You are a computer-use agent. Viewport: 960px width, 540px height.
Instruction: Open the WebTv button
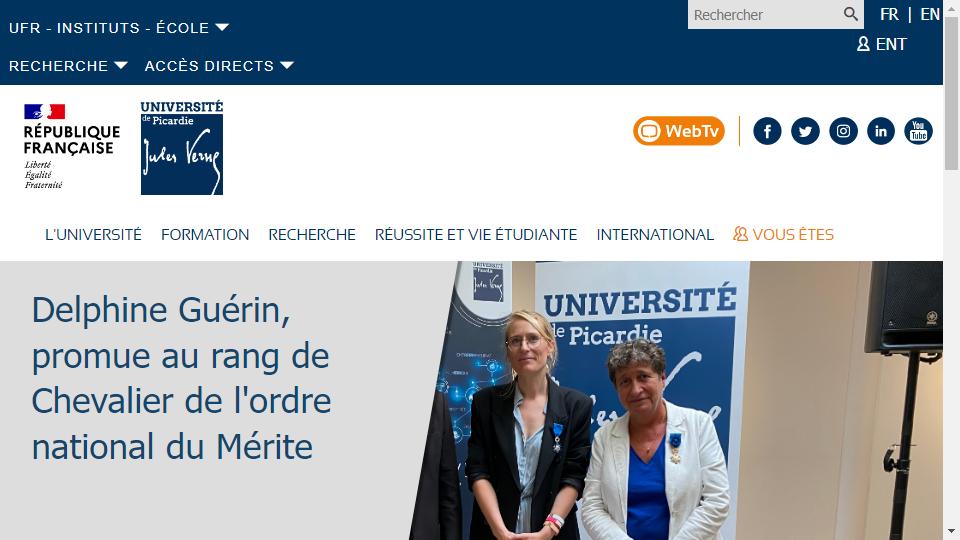pos(679,131)
